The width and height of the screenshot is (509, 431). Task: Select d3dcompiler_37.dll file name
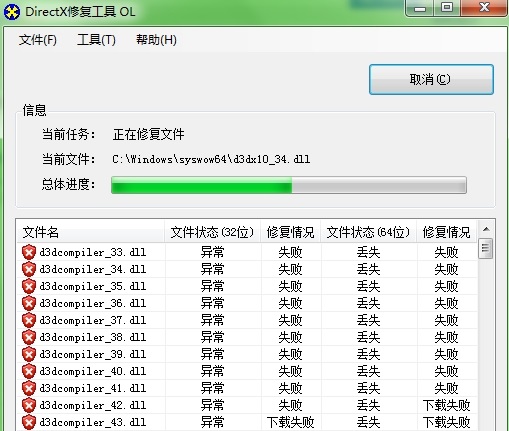93,320
